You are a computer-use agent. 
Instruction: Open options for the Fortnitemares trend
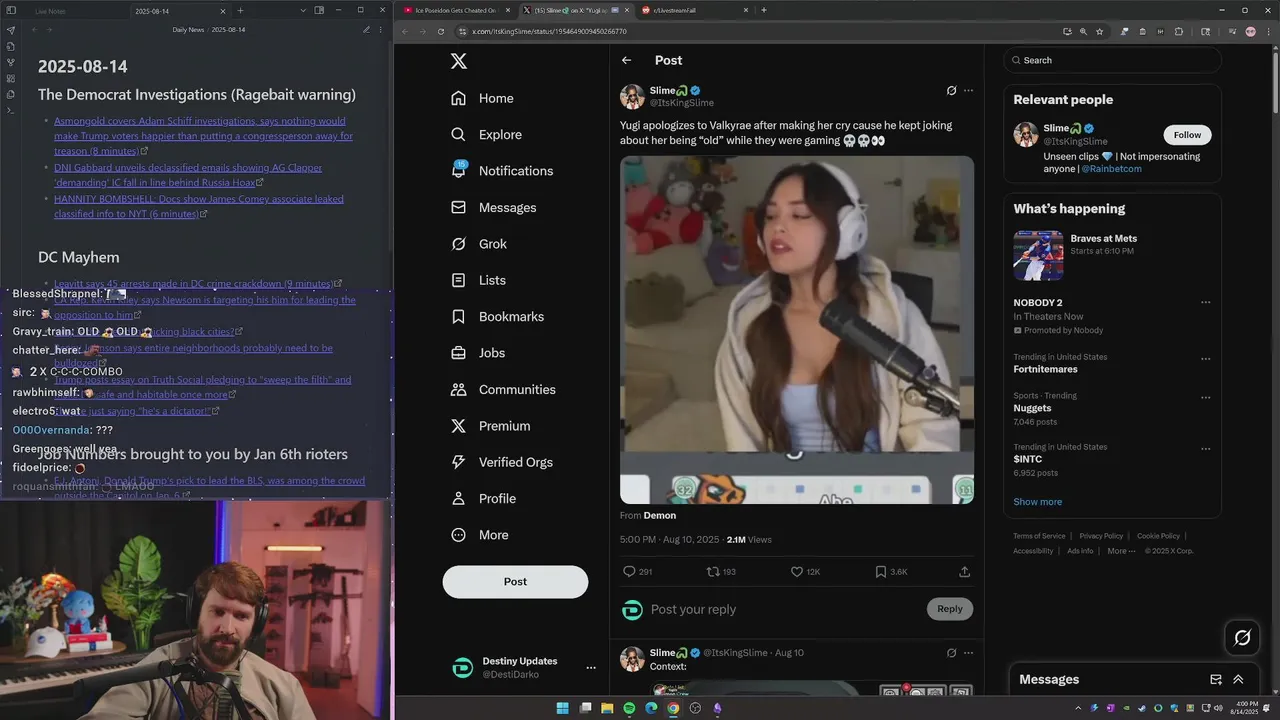(x=1205, y=358)
